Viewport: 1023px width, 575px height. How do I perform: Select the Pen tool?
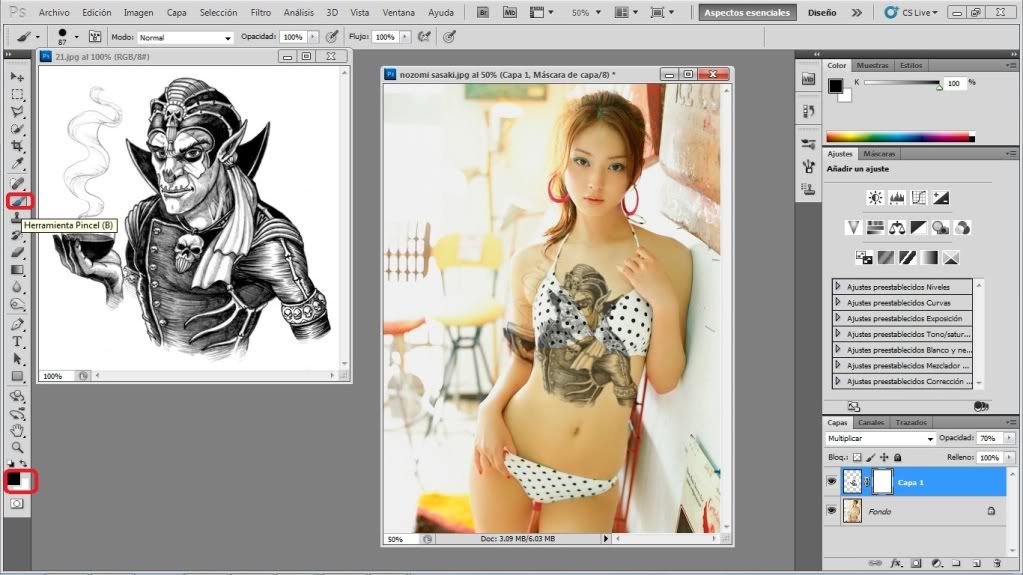coord(17,324)
